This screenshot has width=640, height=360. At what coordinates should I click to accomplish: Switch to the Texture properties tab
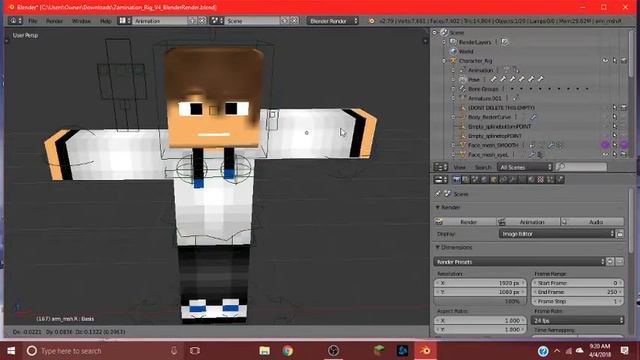click(541, 180)
